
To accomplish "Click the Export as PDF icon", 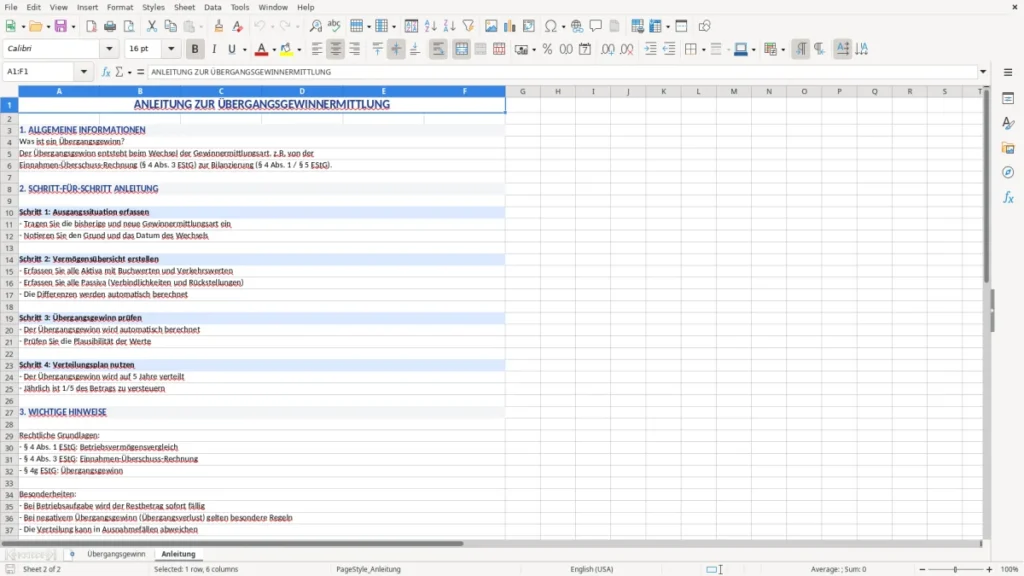I will pyautogui.click(x=91, y=26).
